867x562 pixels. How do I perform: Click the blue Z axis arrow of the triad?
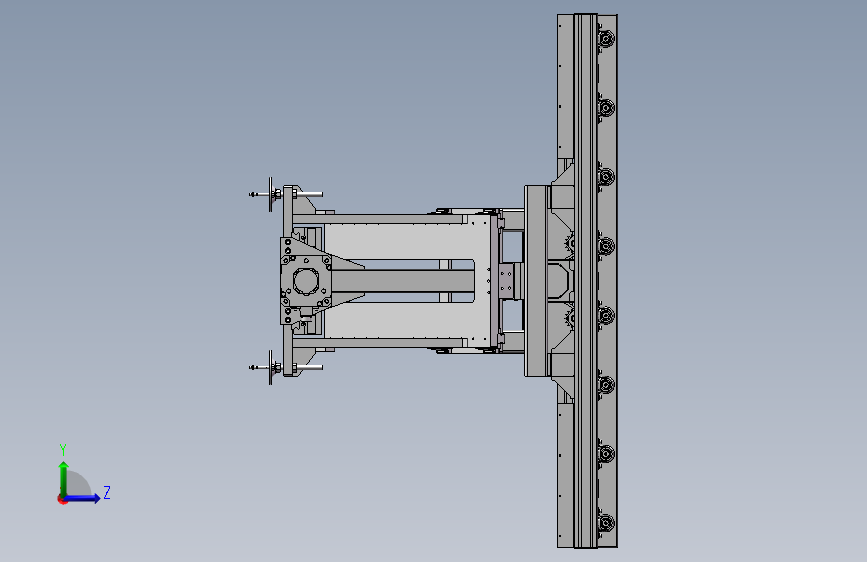click(83, 498)
